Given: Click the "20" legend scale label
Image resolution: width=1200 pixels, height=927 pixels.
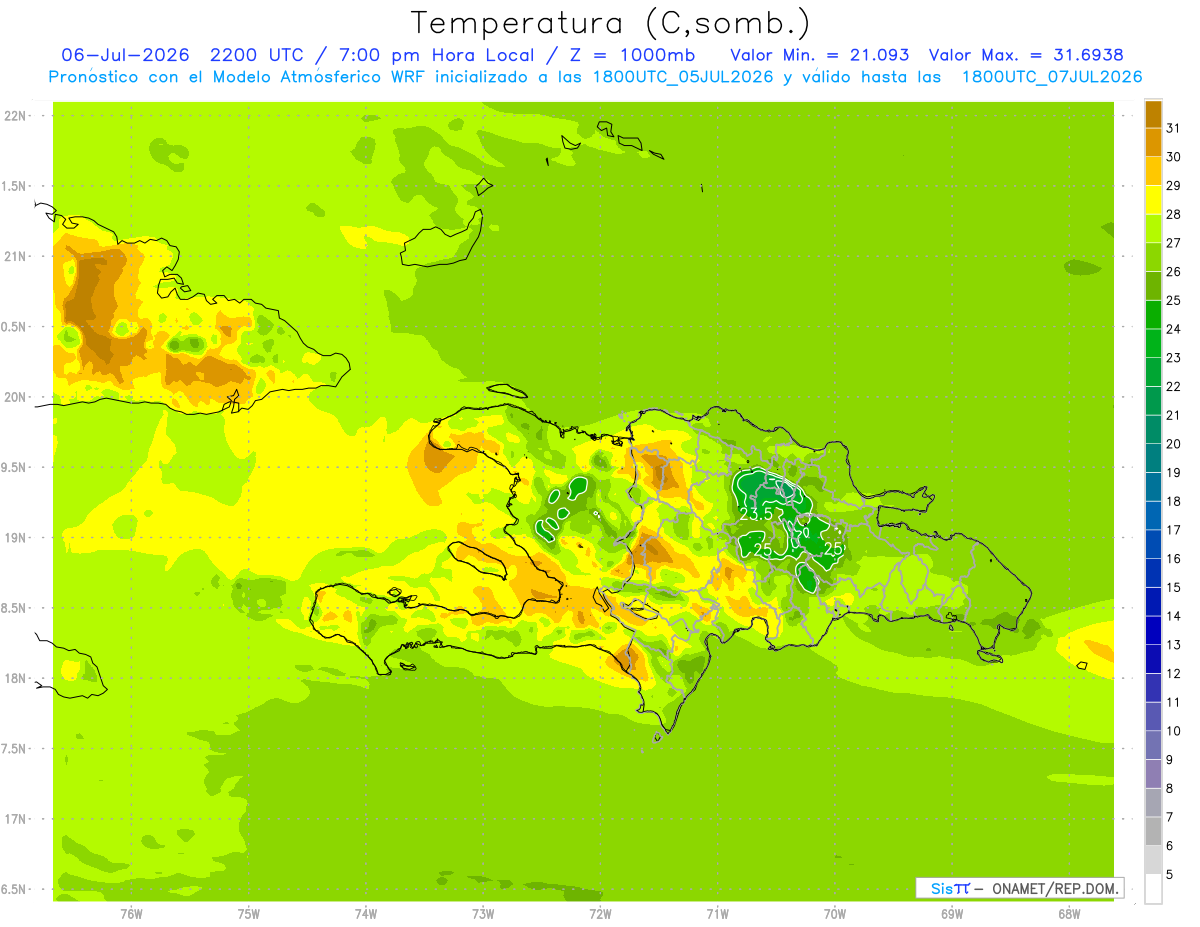Looking at the screenshot, I should [1174, 444].
